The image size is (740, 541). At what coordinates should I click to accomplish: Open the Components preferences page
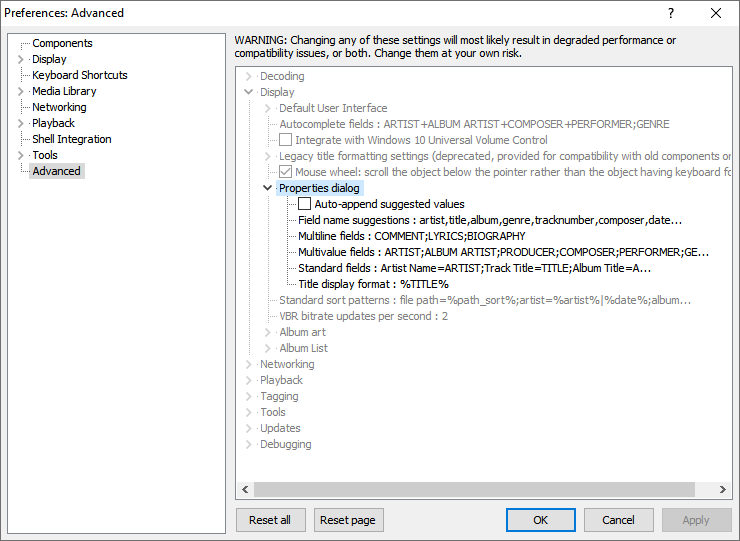coord(62,43)
